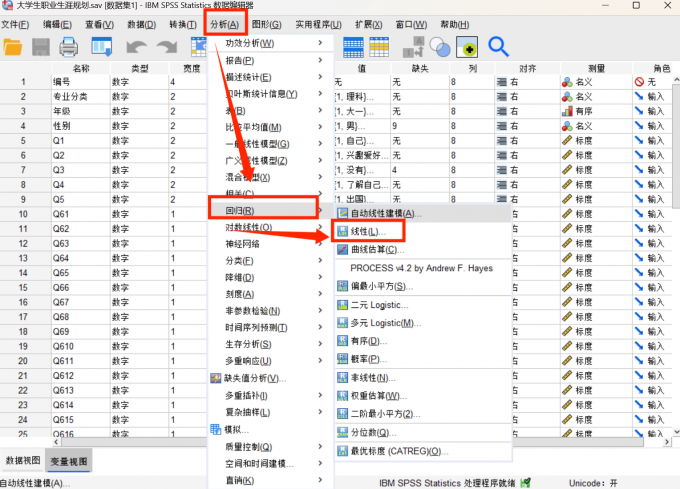Click the Curve Estimation icon

(x=343, y=250)
